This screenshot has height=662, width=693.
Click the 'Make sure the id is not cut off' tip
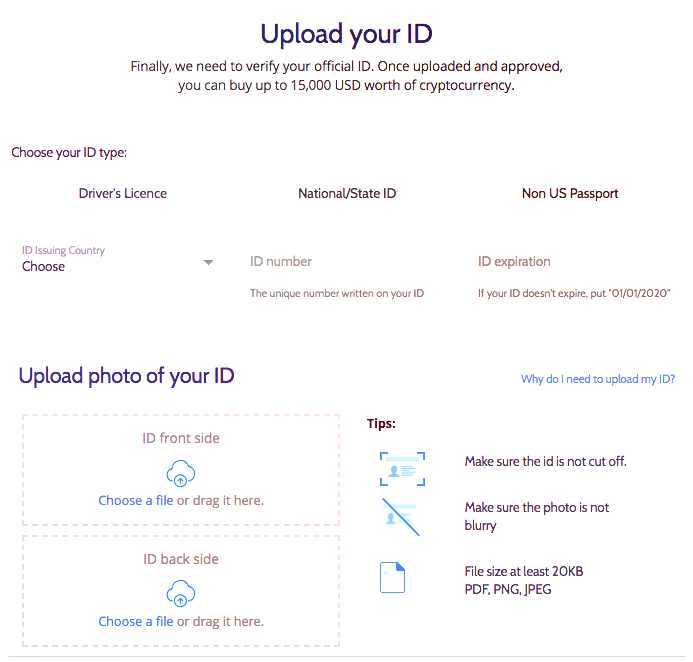545,461
